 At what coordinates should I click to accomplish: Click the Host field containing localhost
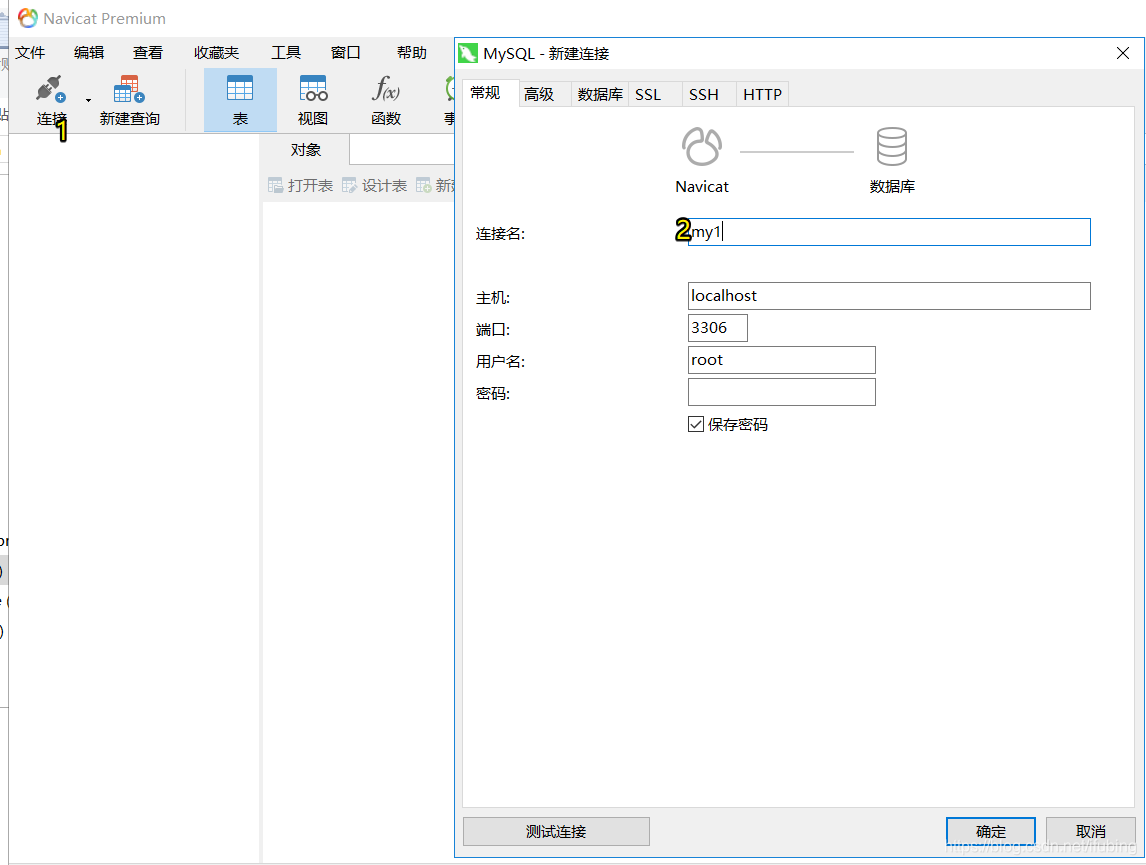(889, 296)
